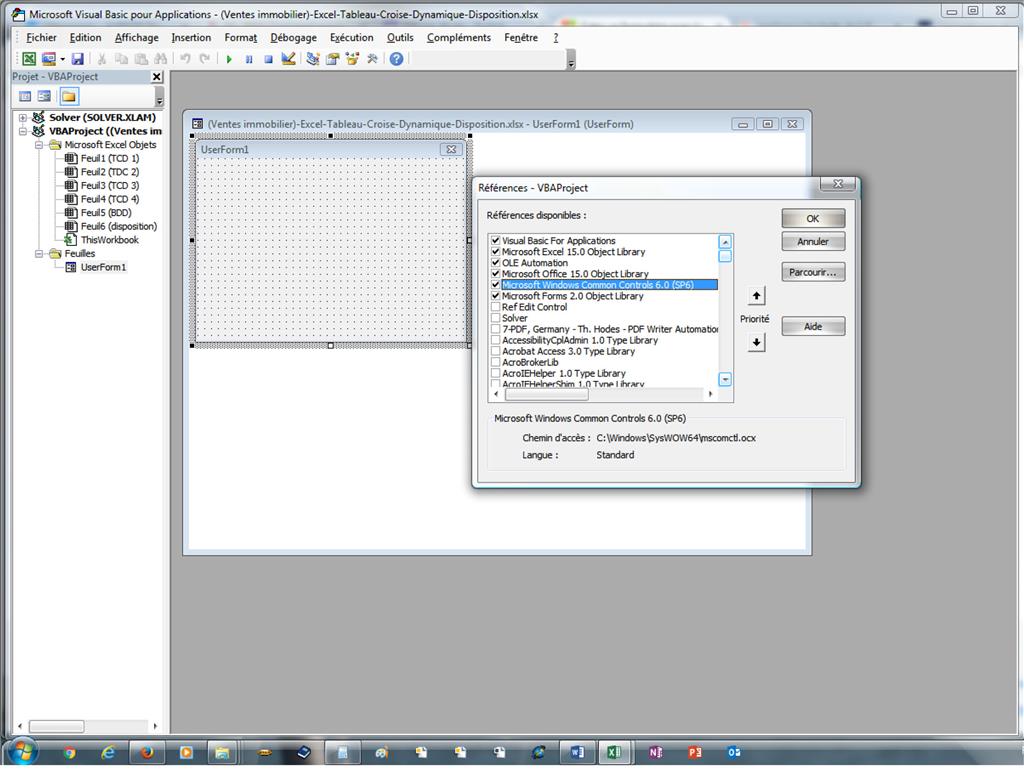
Task: Collapse the VBAProject tree node
Action: coord(23,131)
